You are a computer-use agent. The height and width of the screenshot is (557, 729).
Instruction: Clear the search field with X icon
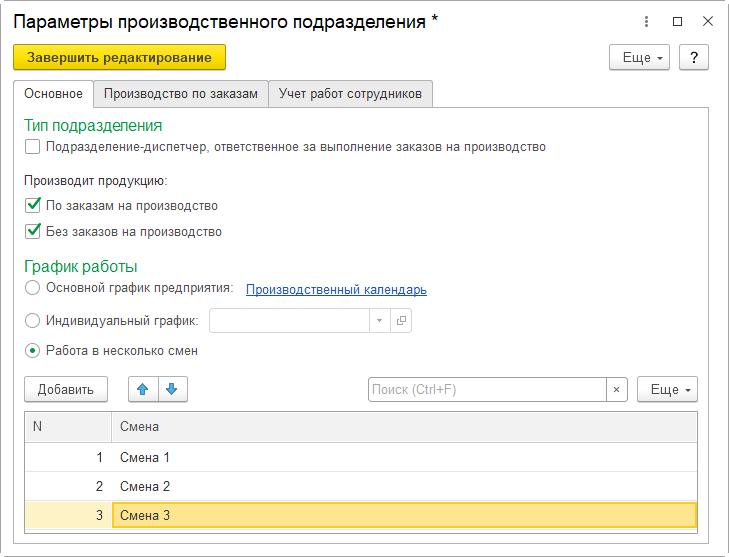point(617,390)
